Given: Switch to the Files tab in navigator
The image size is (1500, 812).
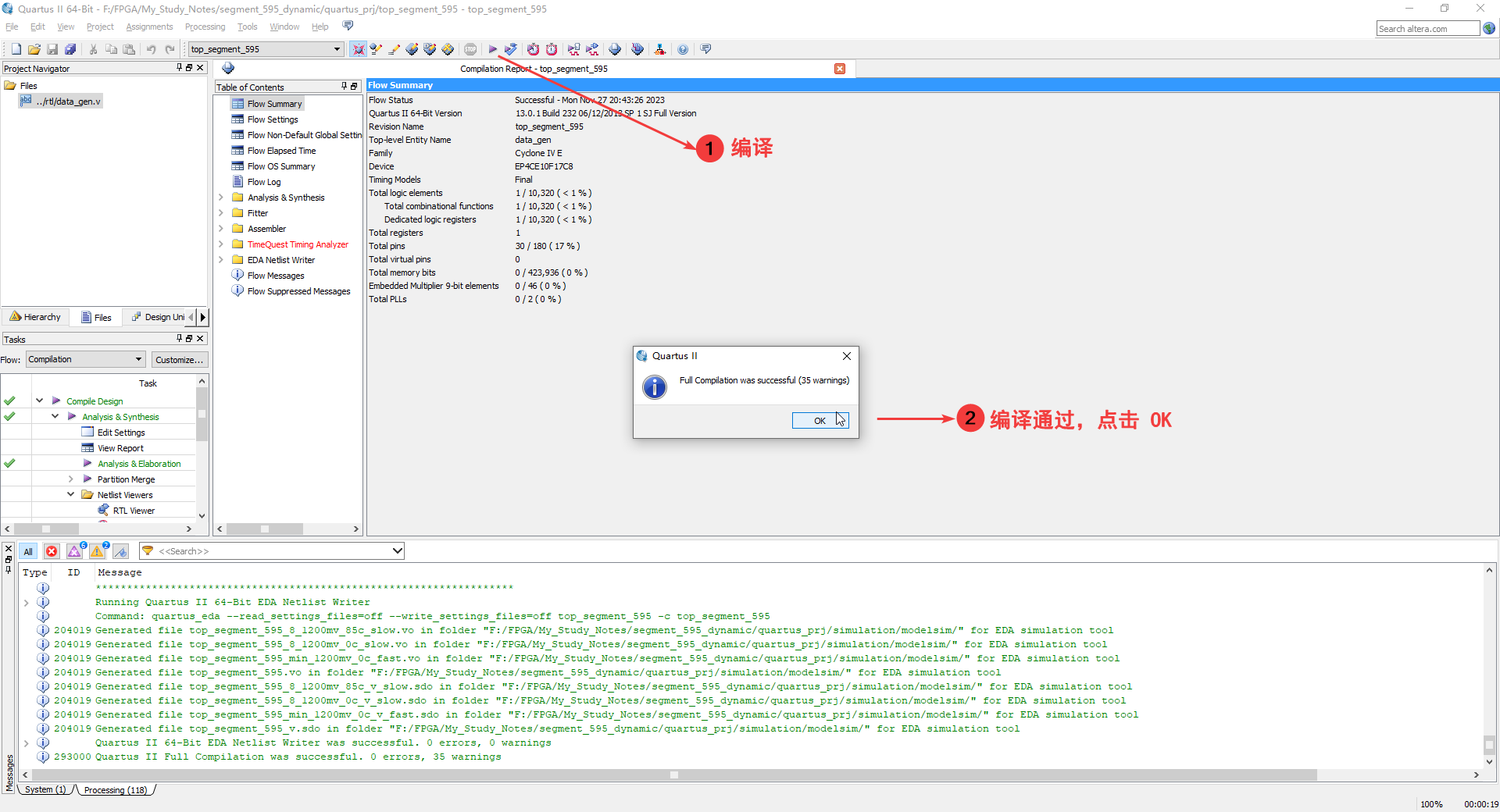Looking at the screenshot, I should (97, 317).
